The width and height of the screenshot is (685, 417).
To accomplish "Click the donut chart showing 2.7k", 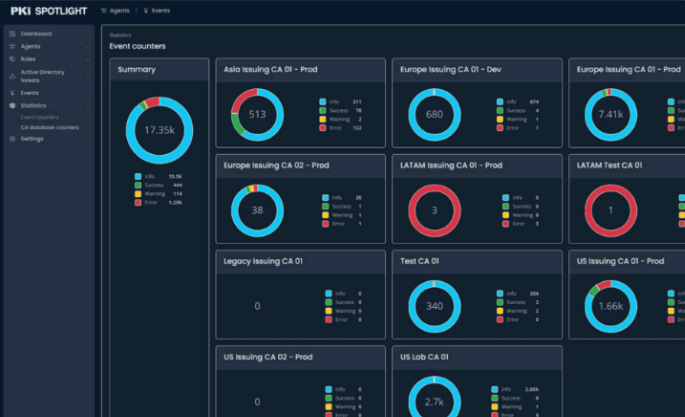I will tap(434, 396).
